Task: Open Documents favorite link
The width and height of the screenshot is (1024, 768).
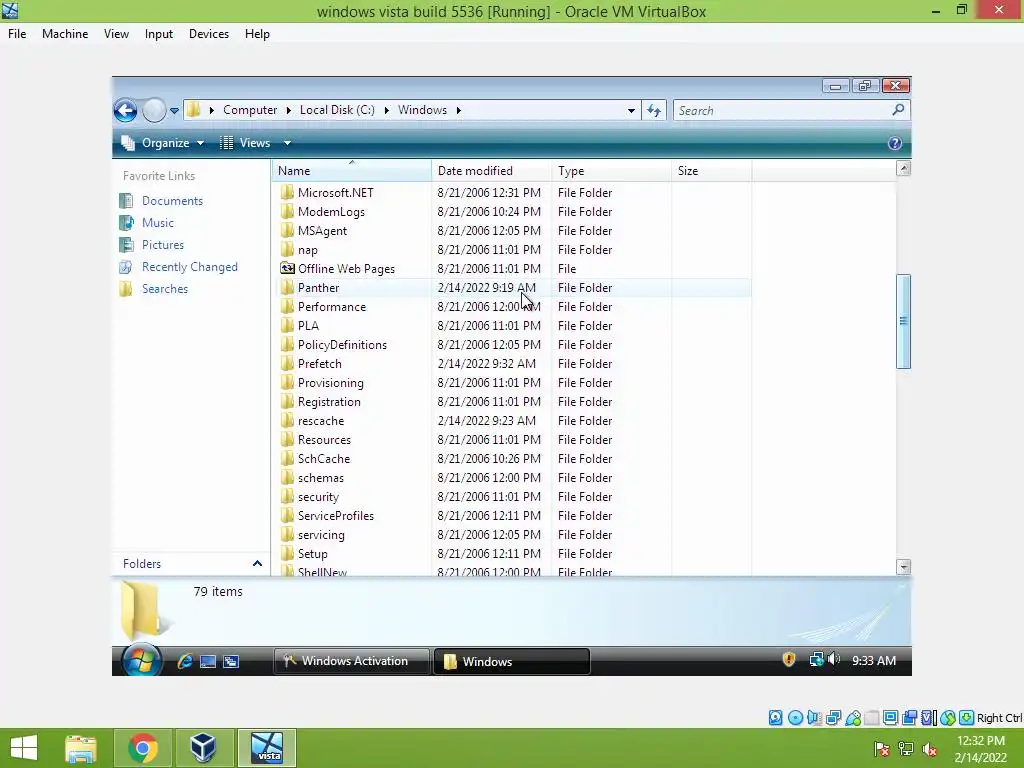Action: (x=172, y=200)
